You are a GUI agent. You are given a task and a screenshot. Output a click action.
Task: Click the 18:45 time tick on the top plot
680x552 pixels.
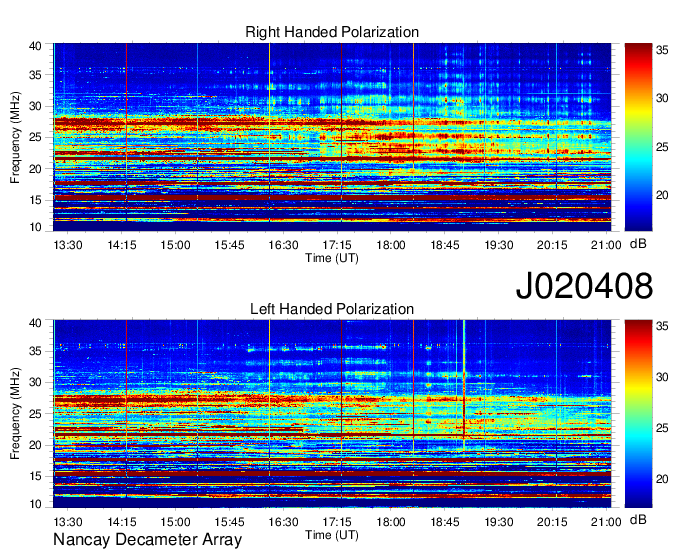coord(445,245)
